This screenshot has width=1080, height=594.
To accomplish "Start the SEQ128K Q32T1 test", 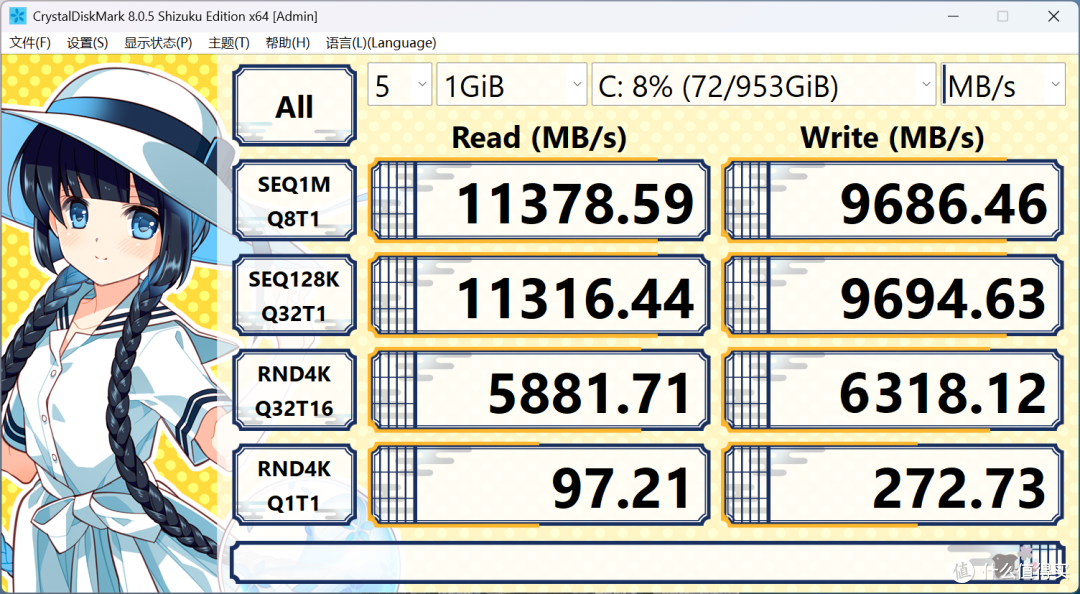I will tap(295, 296).
